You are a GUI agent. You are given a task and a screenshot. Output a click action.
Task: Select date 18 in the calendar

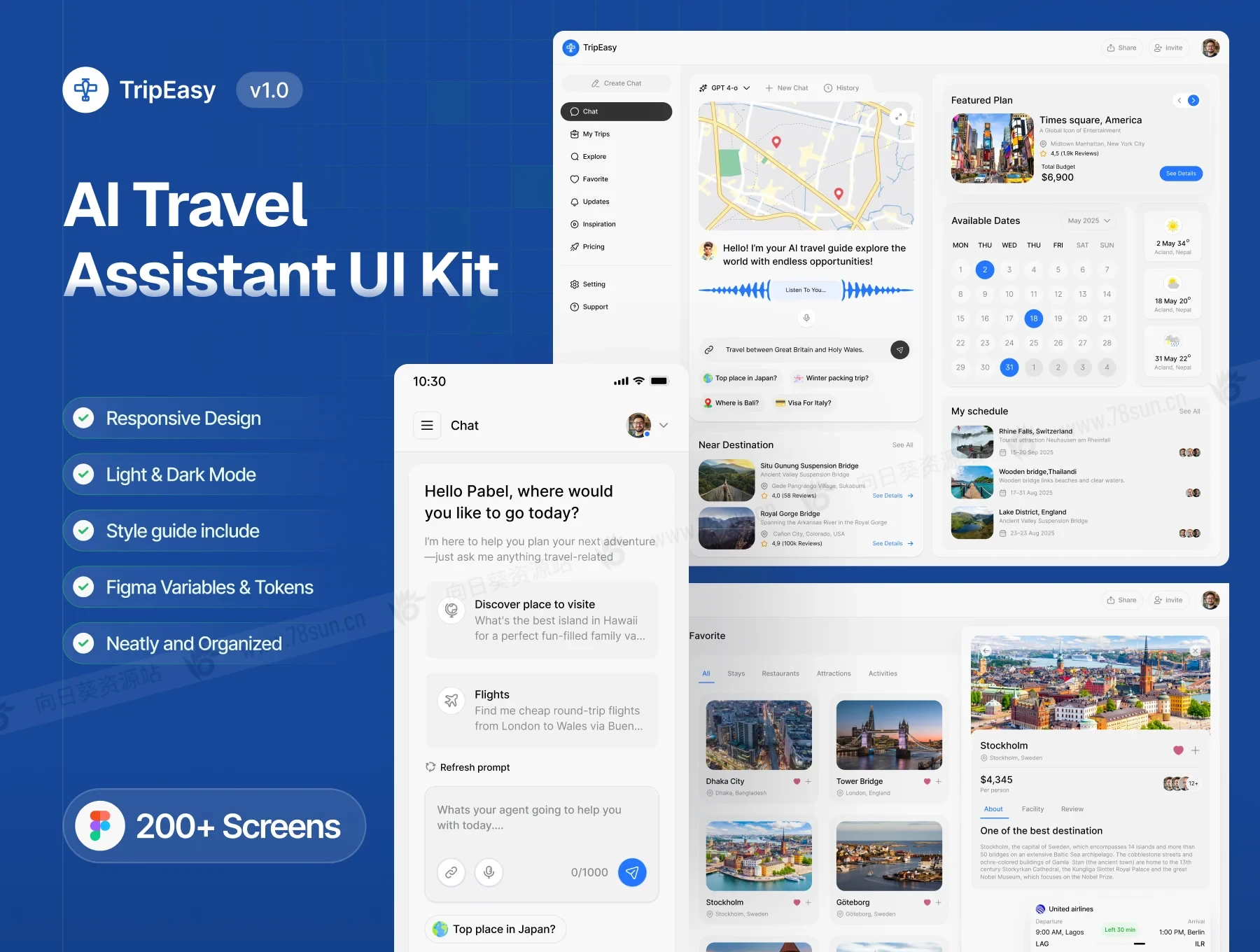[1033, 318]
